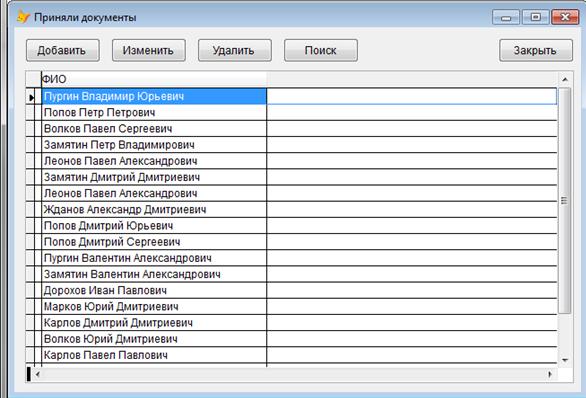Screen dimensions: 586x398
Task: Minimize the Приняли документы window
Action: pyautogui.click(x=506, y=18)
